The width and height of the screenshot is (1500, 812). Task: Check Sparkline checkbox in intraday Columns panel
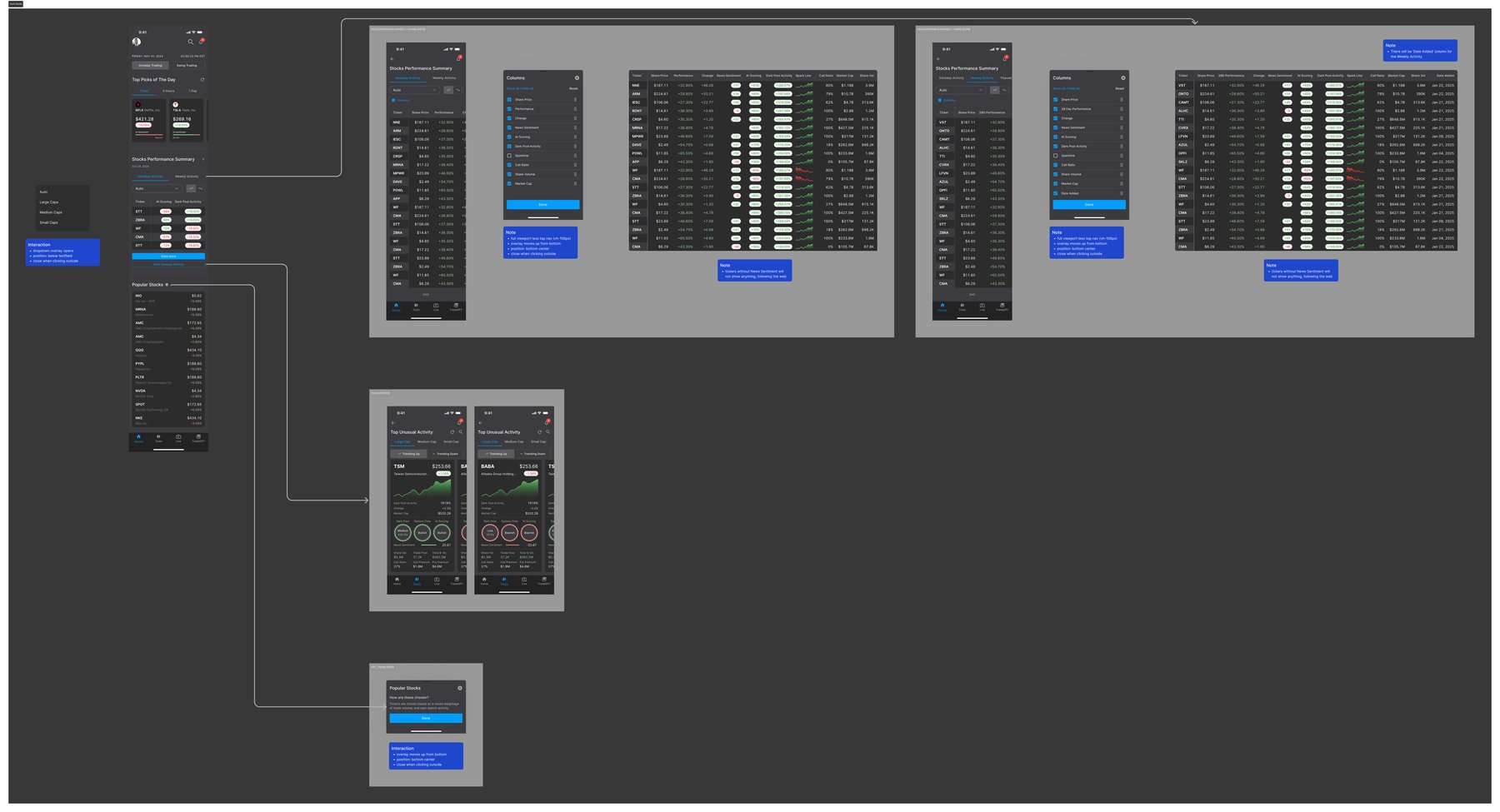[x=509, y=156]
